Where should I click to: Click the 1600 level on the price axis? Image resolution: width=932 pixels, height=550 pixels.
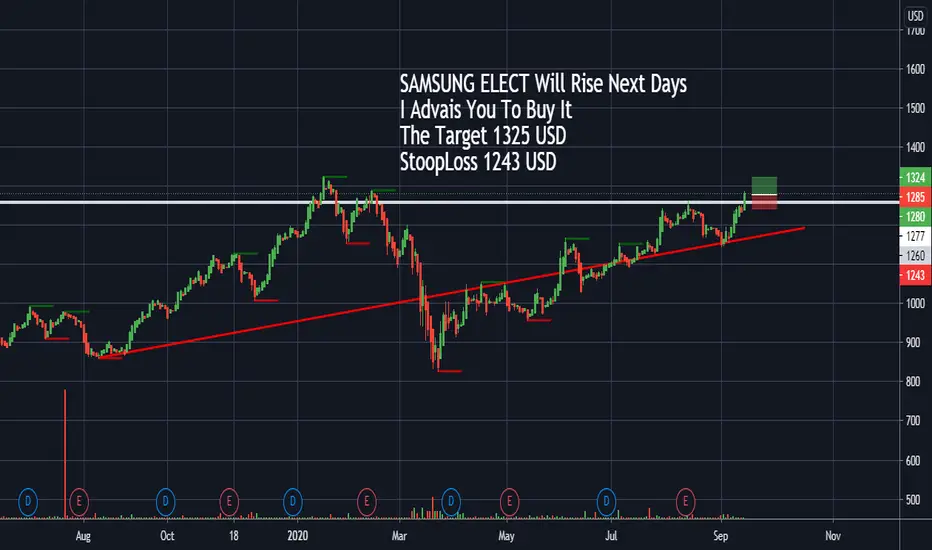(915, 69)
